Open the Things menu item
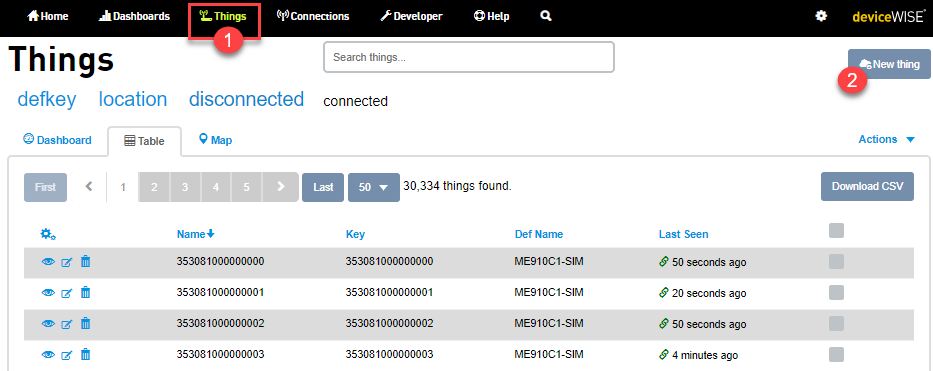 (224, 16)
